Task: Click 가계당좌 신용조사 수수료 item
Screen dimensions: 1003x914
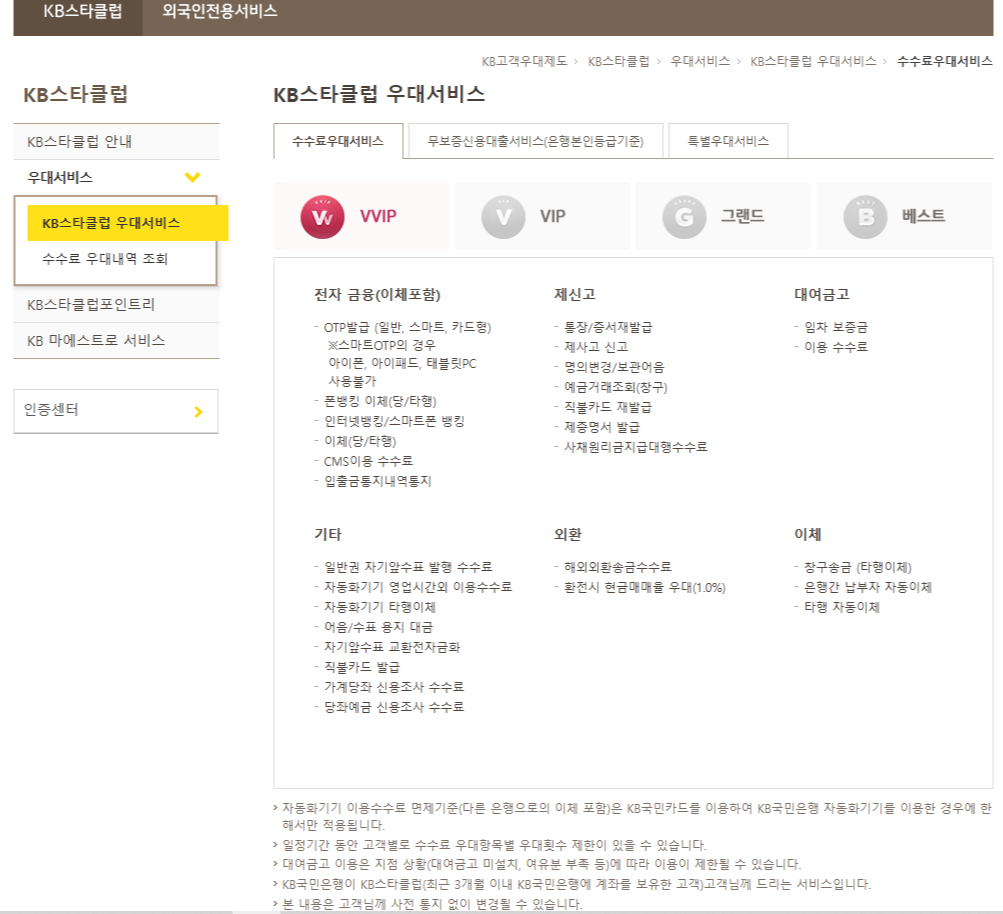Action: 393,687
